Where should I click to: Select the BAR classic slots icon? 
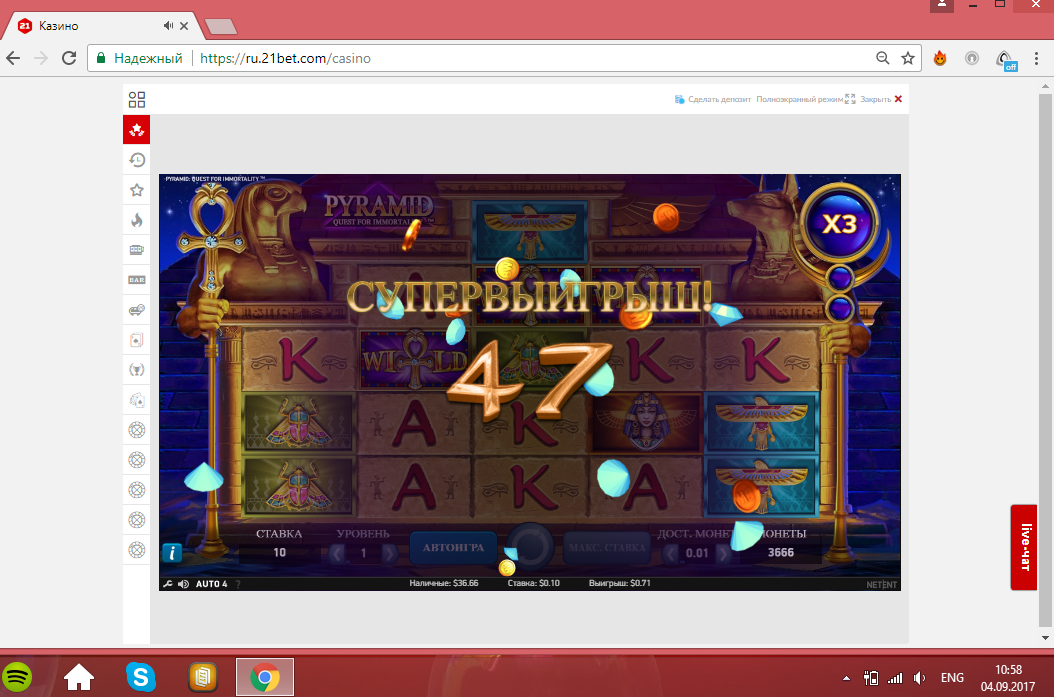coord(136,280)
